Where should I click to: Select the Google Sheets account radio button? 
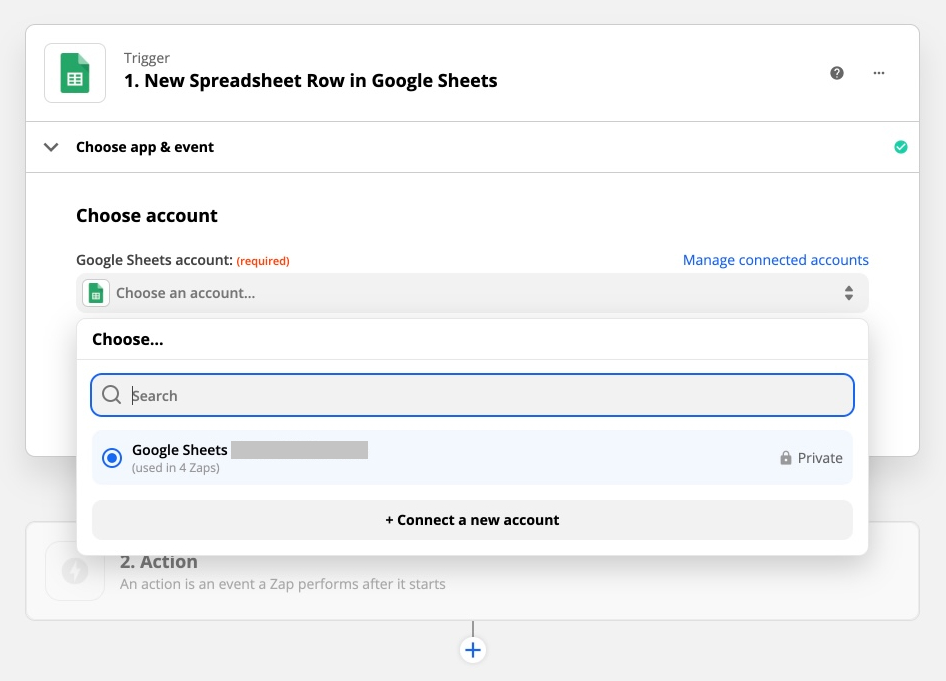(x=112, y=458)
